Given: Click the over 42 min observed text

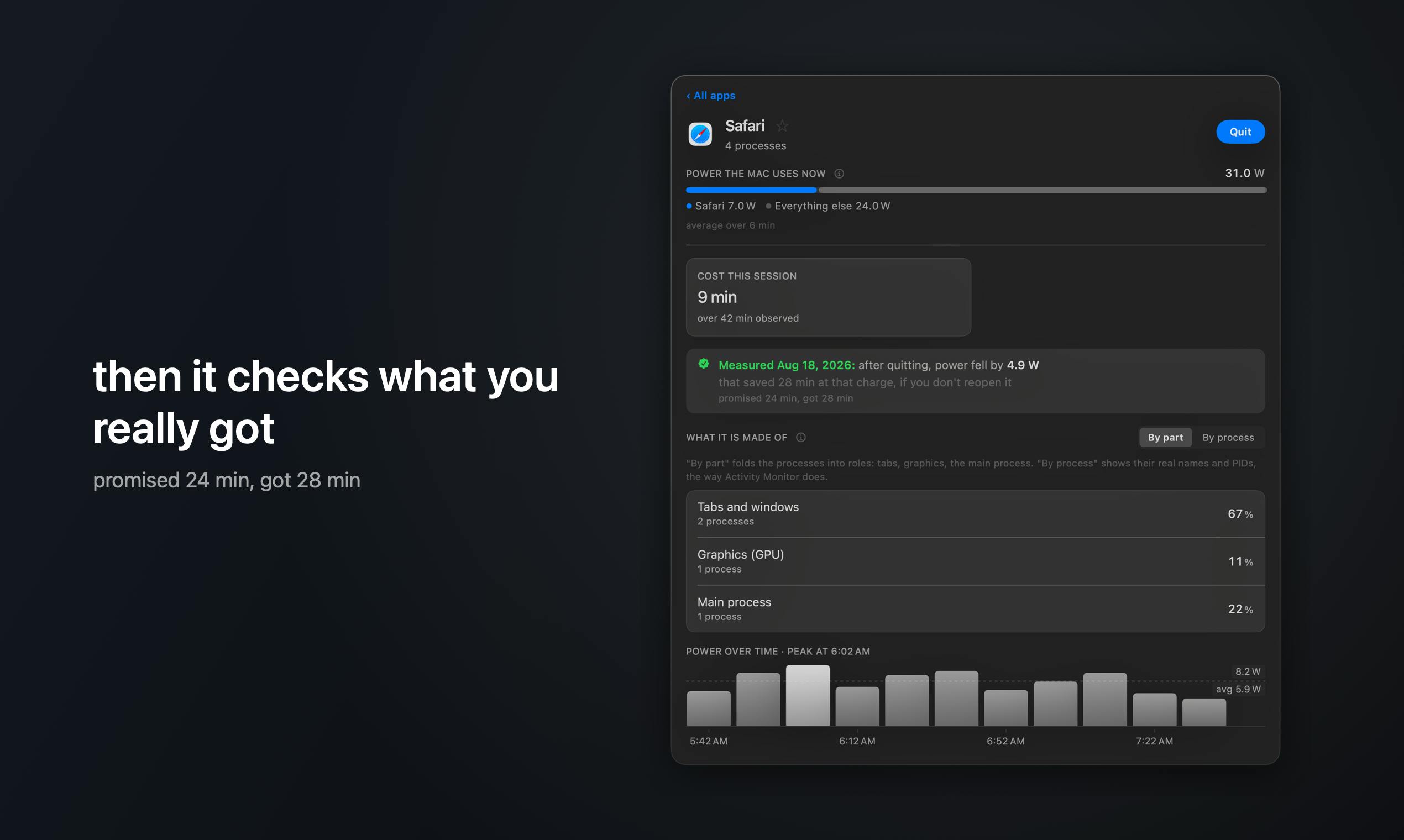Looking at the screenshot, I should 748,318.
